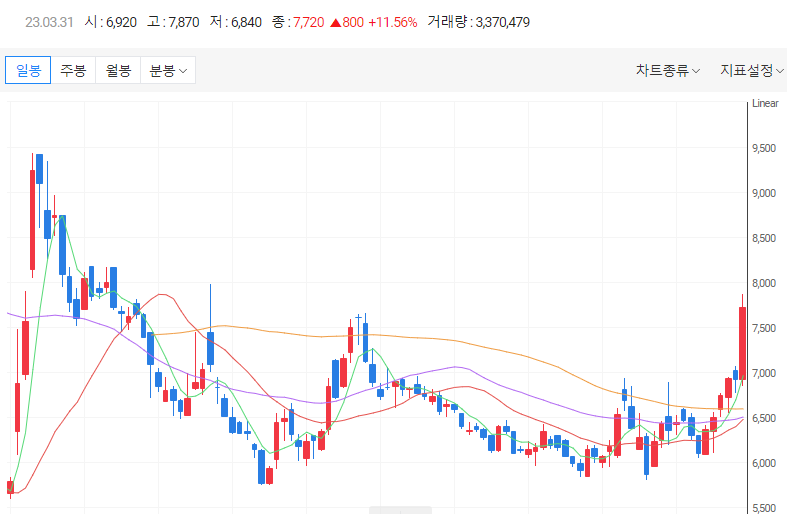Click the 7,500 price axis label
The image size is (787, 514).
[764, 328]
